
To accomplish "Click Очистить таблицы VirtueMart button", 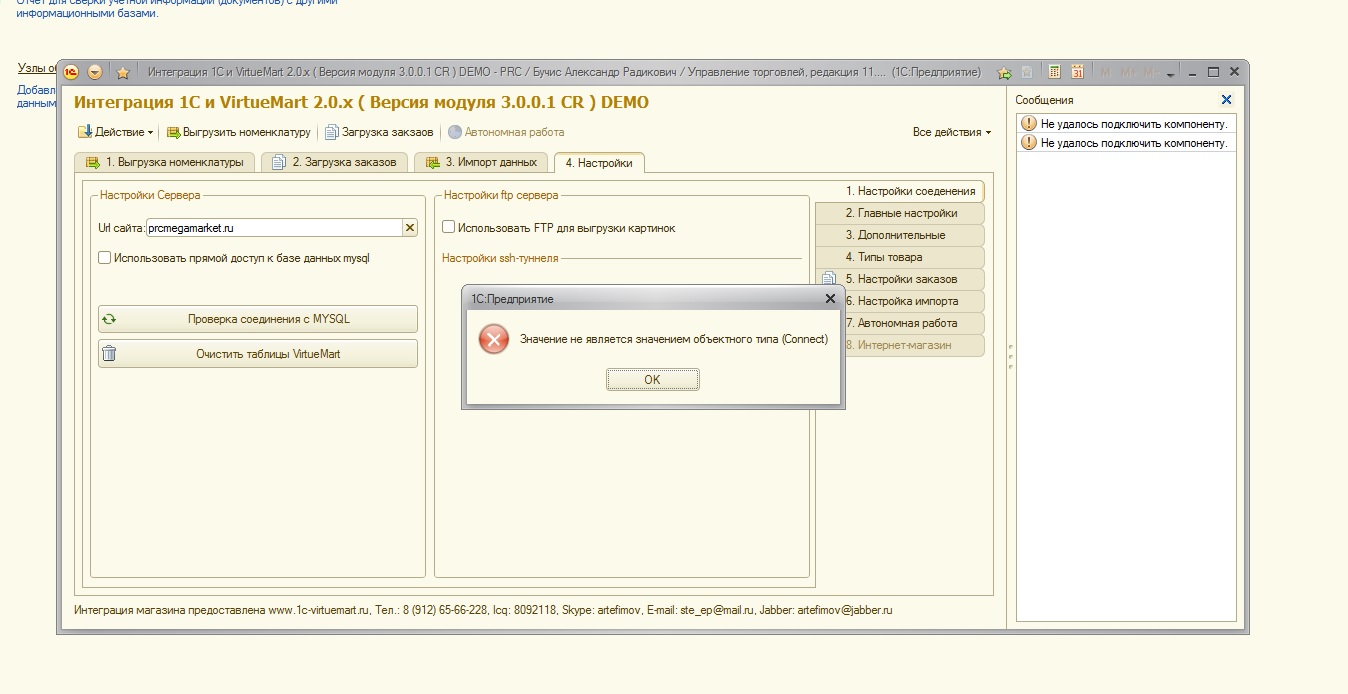I will coord(258,354).
